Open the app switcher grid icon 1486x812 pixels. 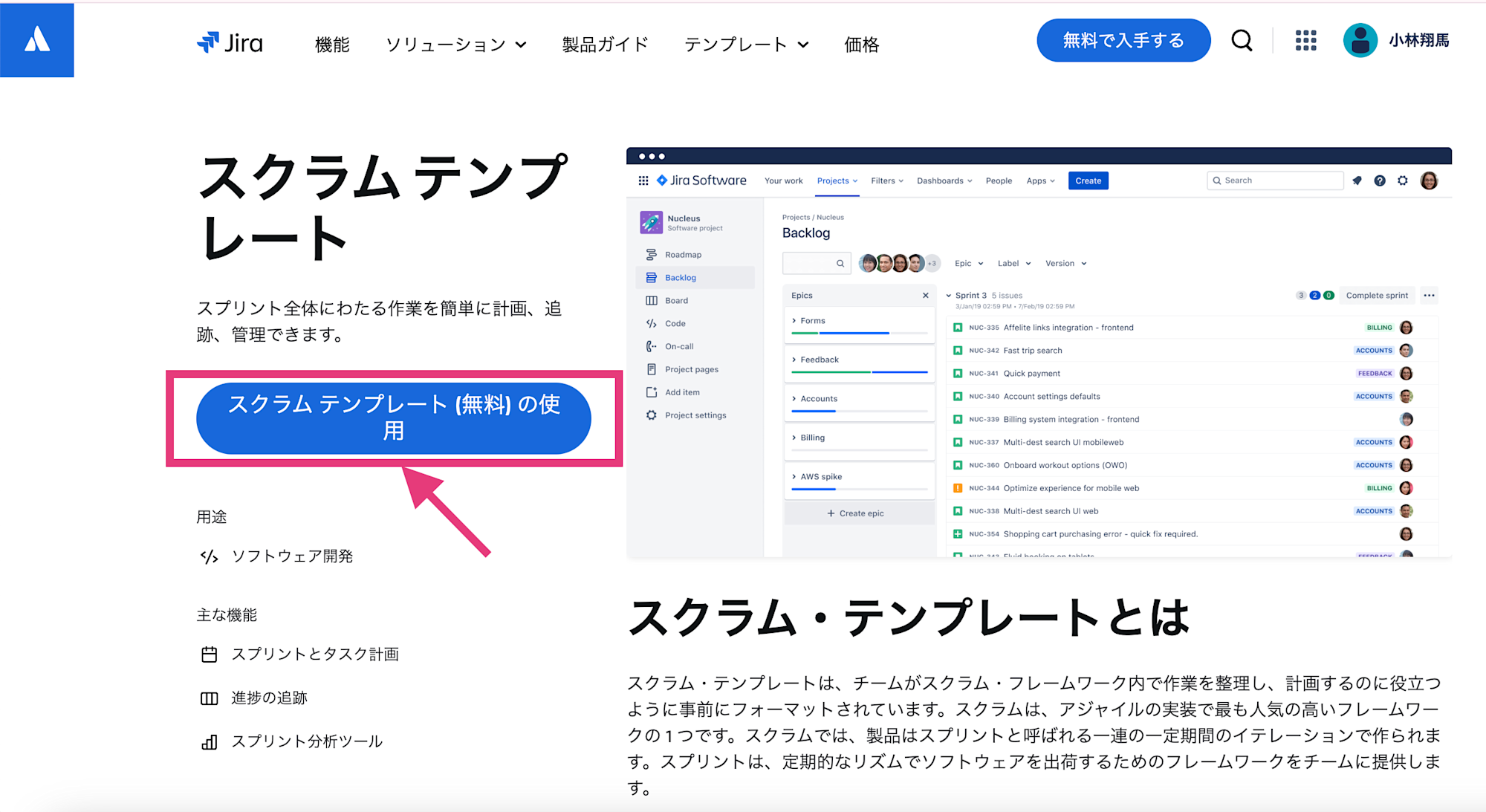1305,40
